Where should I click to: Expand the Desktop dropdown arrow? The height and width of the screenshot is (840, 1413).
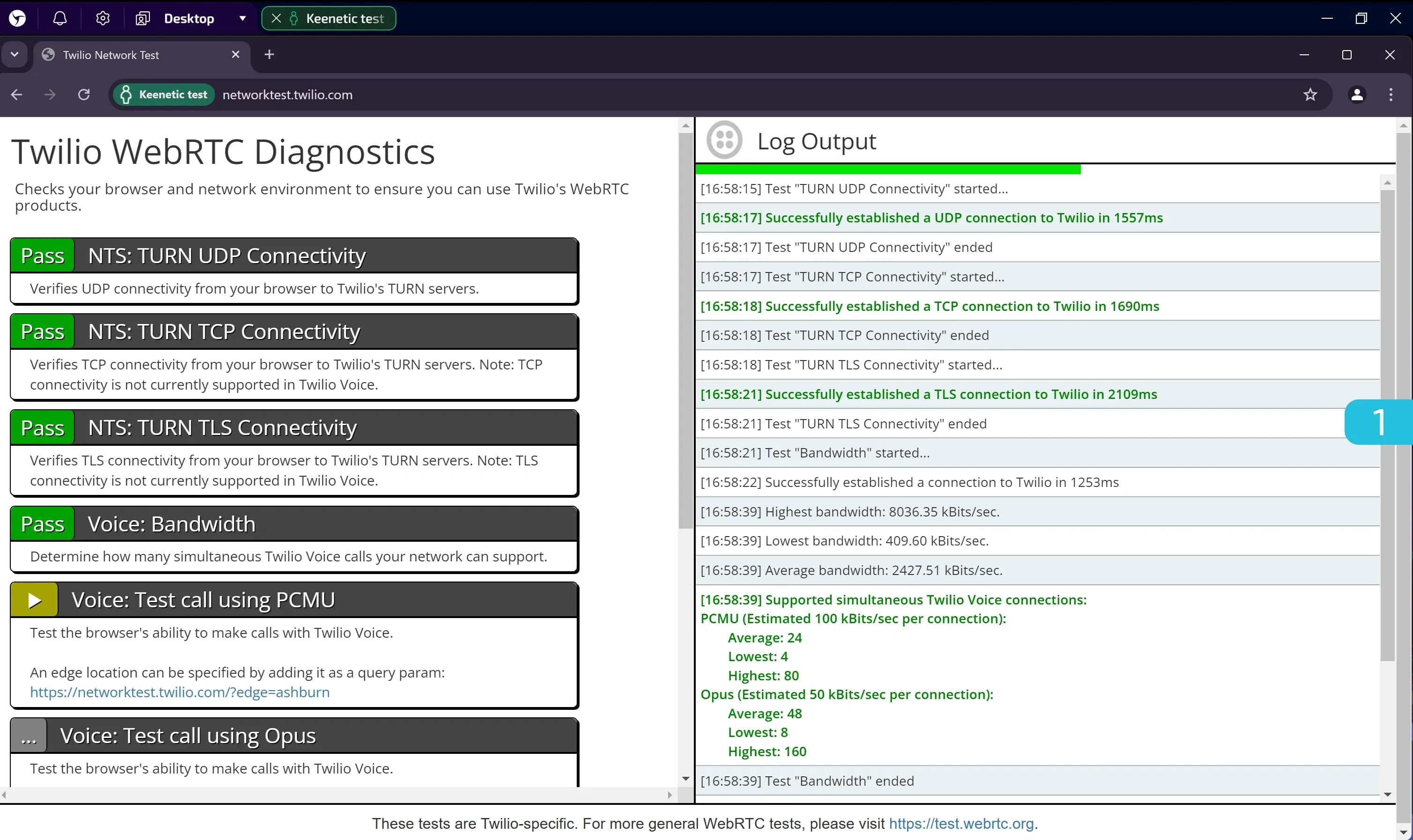242,18
